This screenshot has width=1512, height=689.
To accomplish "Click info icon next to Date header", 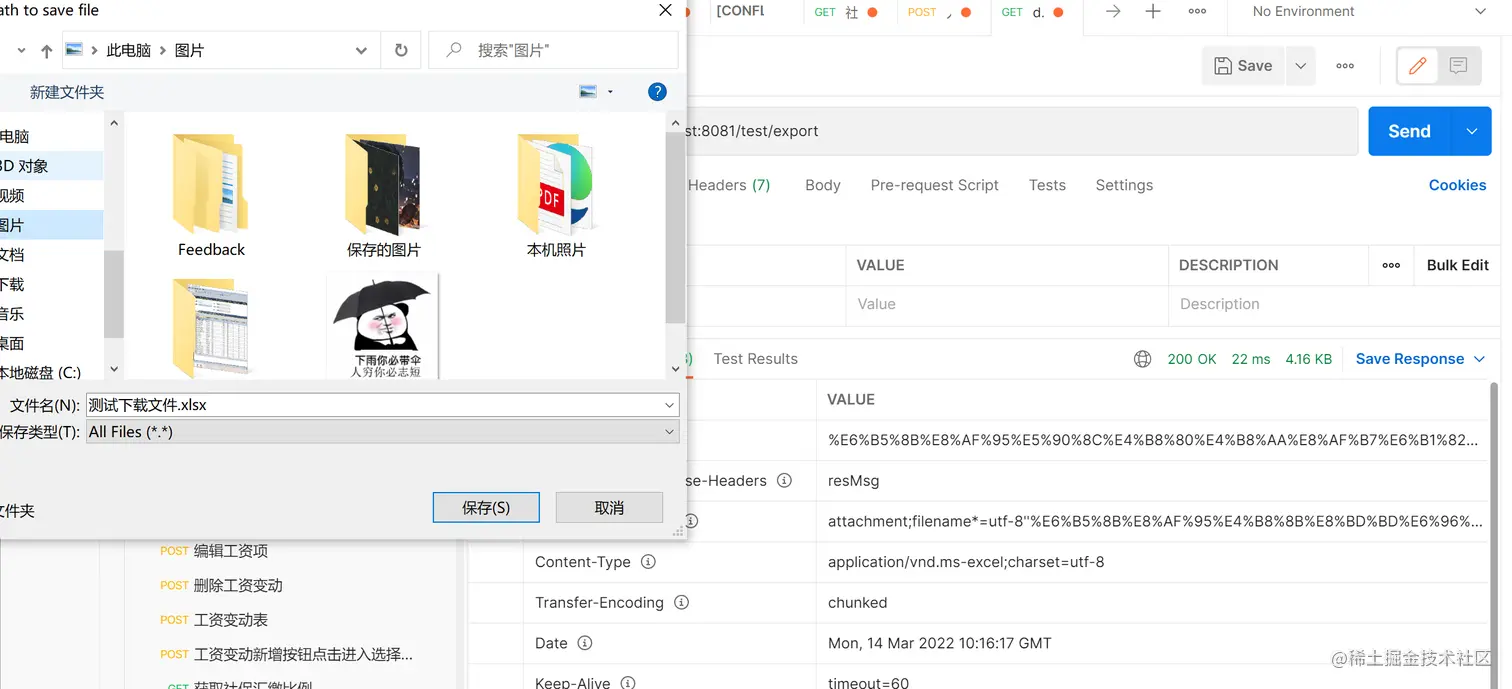I will 585,643.
